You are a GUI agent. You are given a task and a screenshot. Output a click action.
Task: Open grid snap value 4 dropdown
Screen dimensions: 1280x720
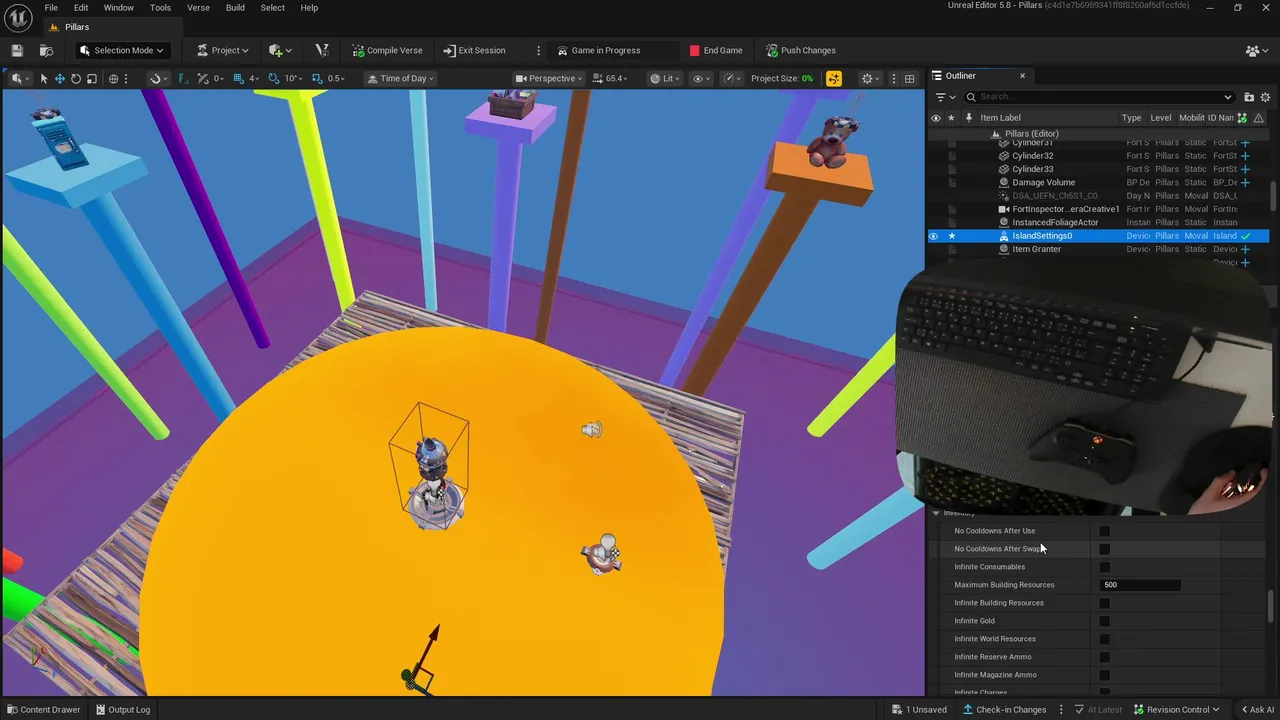tap(254, 78)
